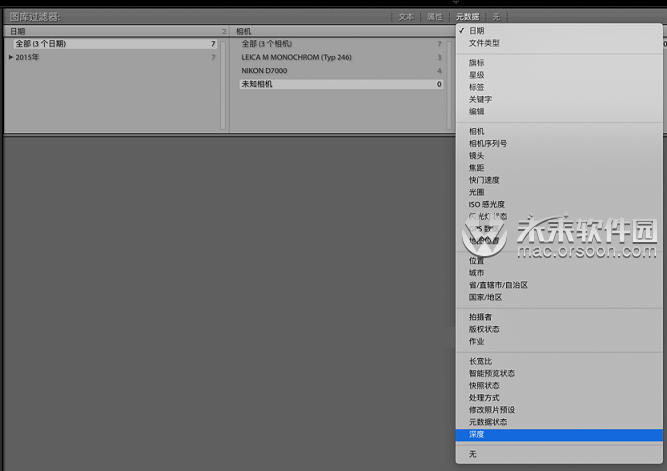Choose 编辑 from the dropdown menu

point(559,111)
